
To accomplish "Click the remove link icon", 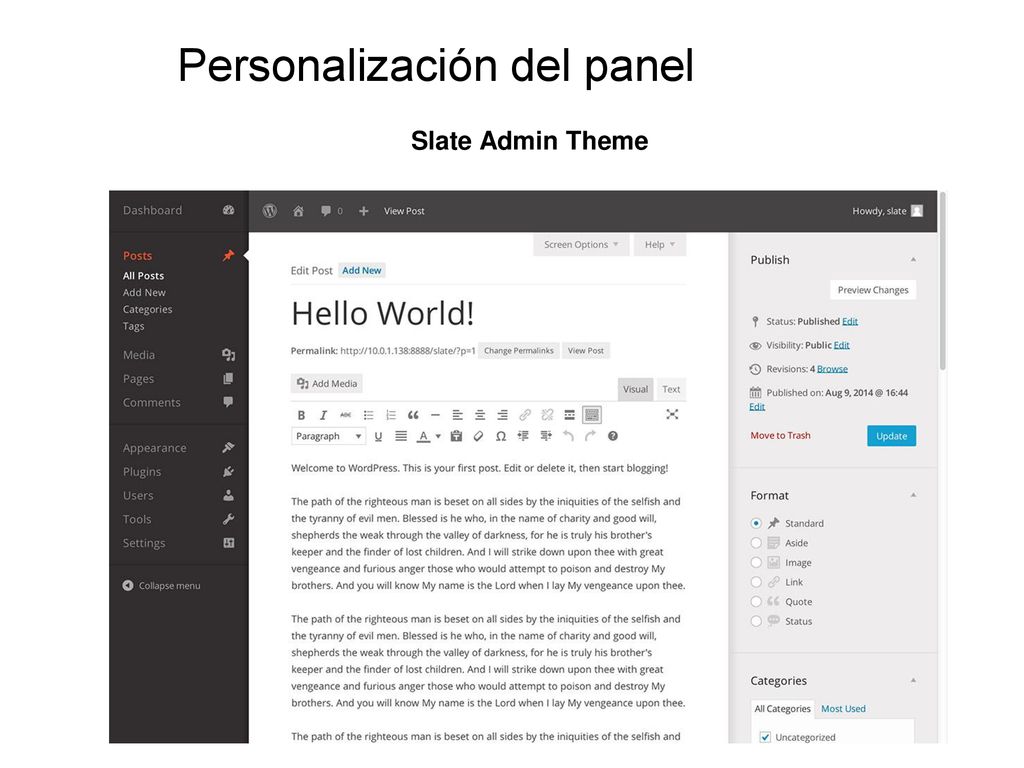I will (547, 415).
